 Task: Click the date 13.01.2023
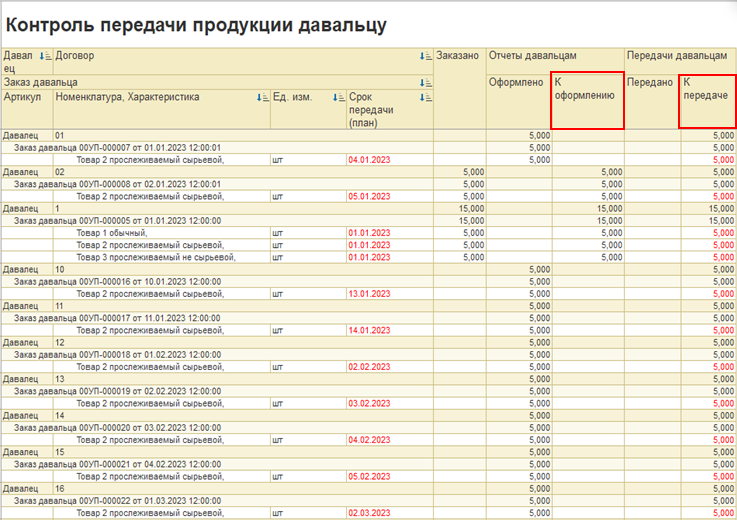(x=369, y=294)
